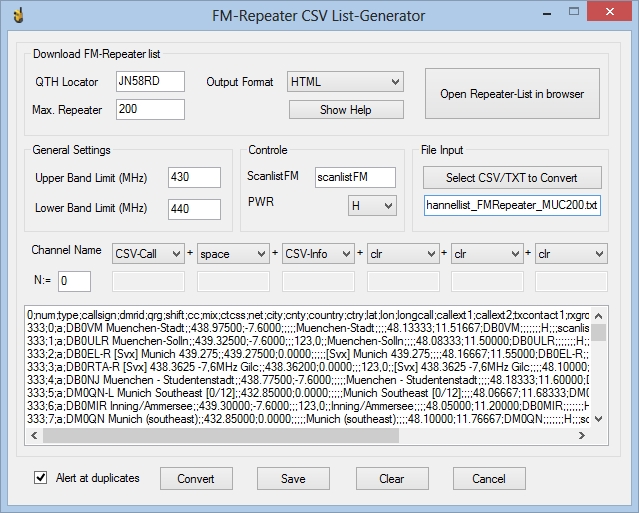Focus the N:= value field
The height and width of the screenshot is (513, 639).
[x=74, y=281]
